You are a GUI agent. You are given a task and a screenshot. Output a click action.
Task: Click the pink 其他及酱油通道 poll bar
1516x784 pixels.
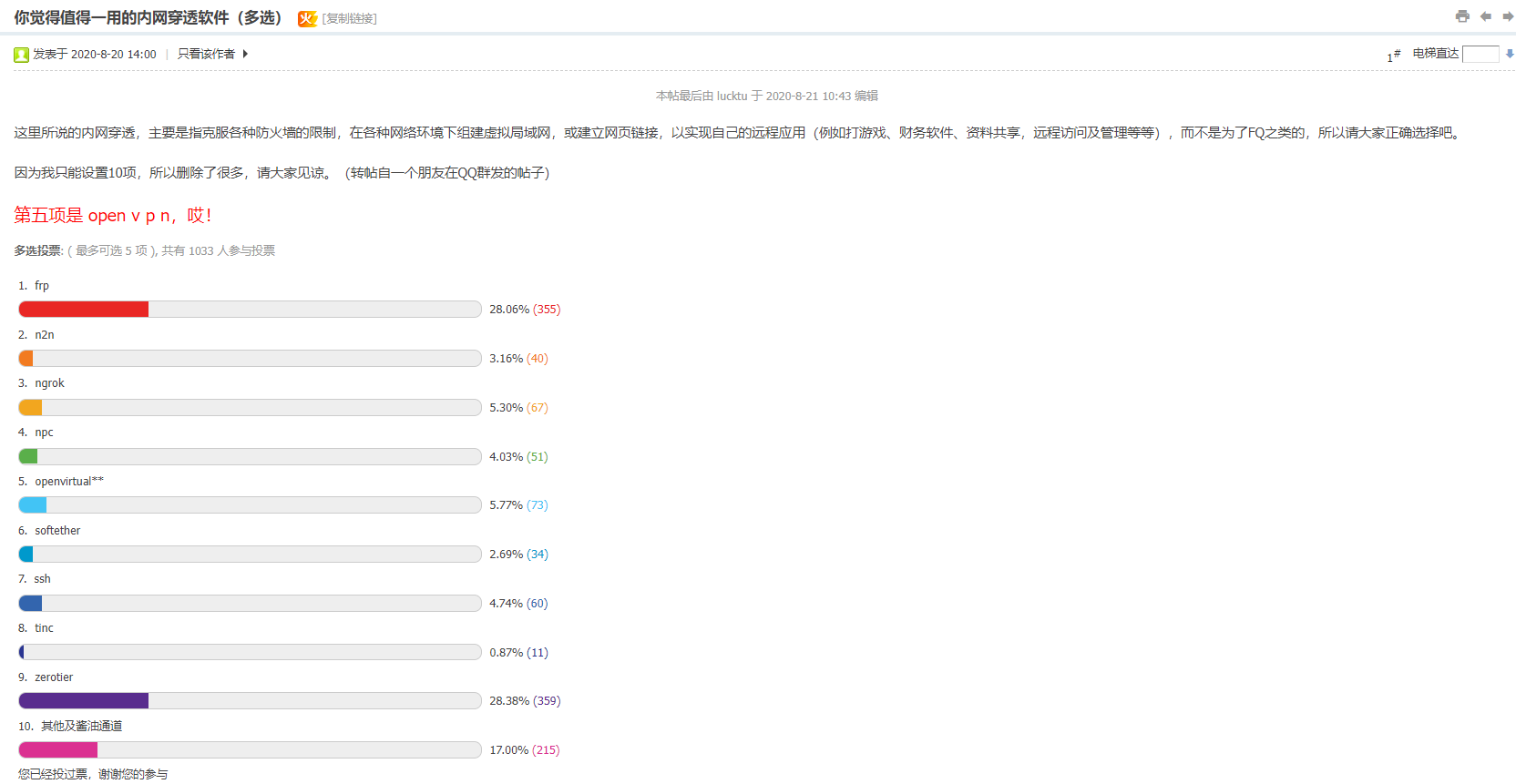tap(58, 750)
